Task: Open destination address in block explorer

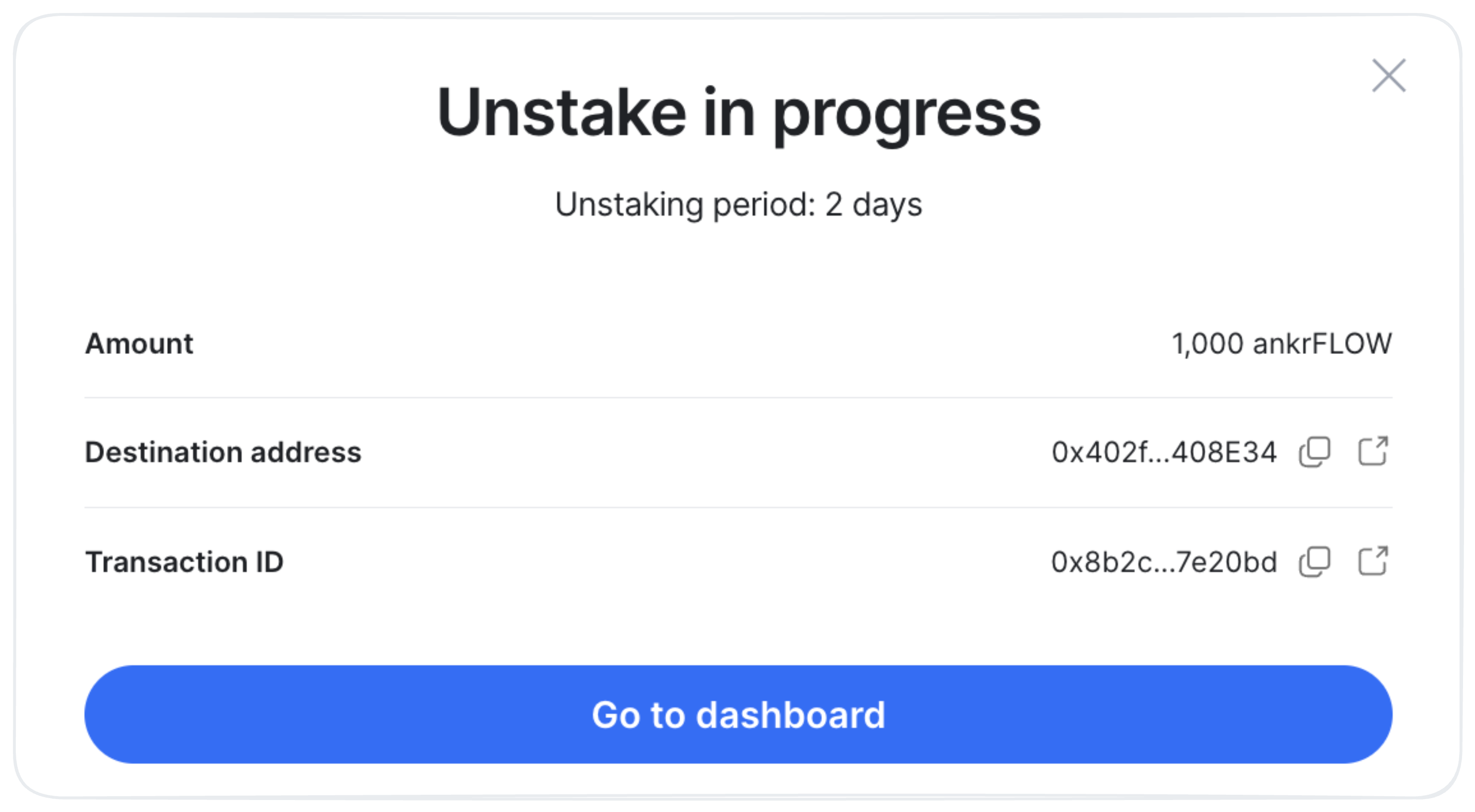Action: click(x=1373, y=451)
